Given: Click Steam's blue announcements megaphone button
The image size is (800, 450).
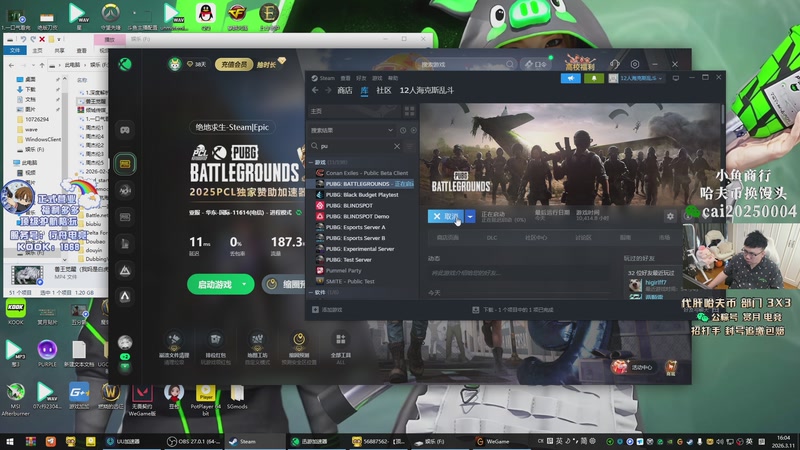Looking at the screenshot, I should coord(570,78).
